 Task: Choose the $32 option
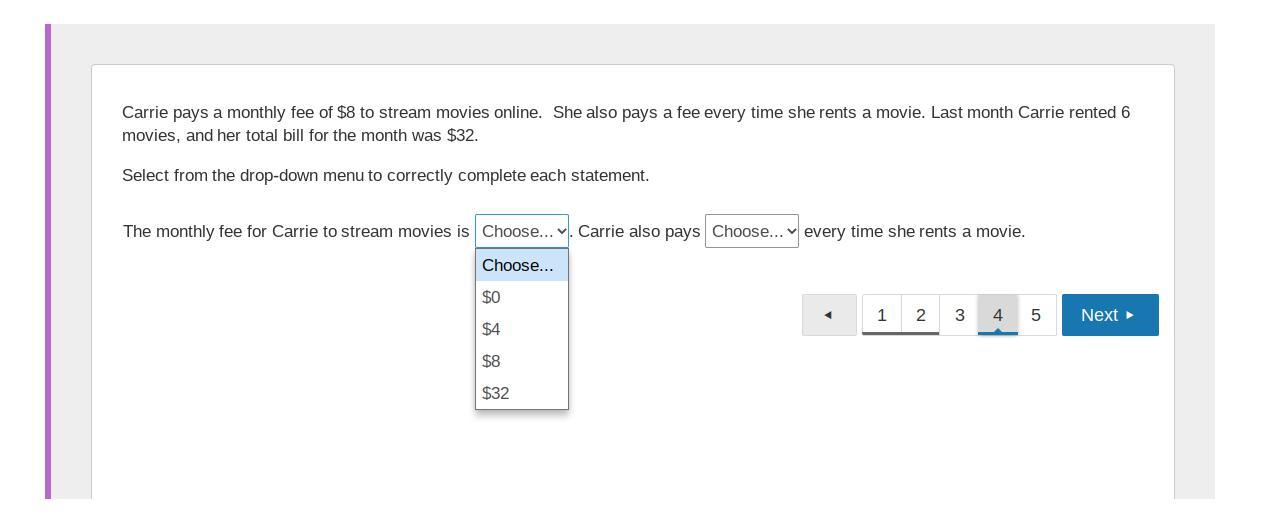tap(496, 393)
